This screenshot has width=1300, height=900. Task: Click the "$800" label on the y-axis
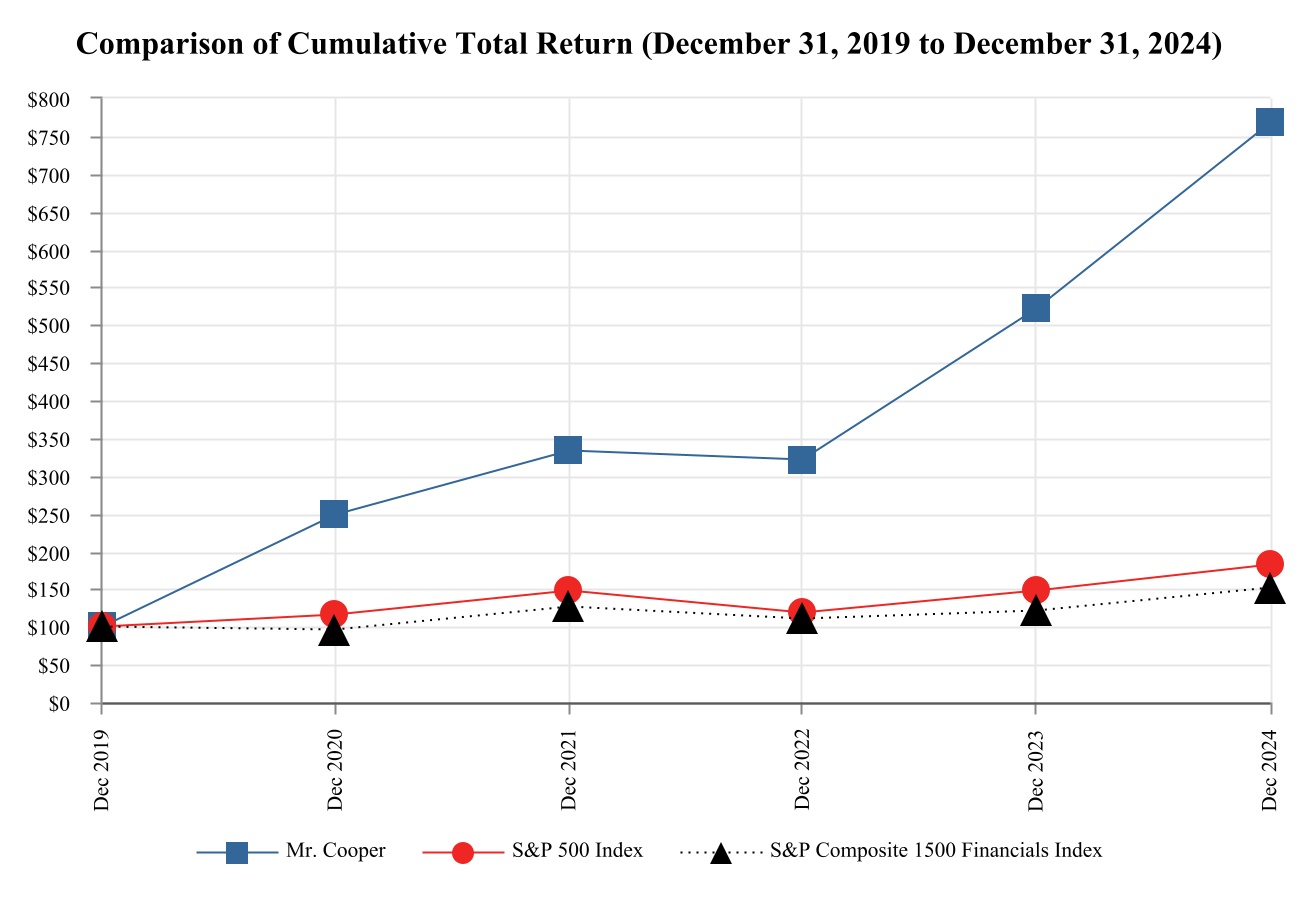(x=50, y=100)
